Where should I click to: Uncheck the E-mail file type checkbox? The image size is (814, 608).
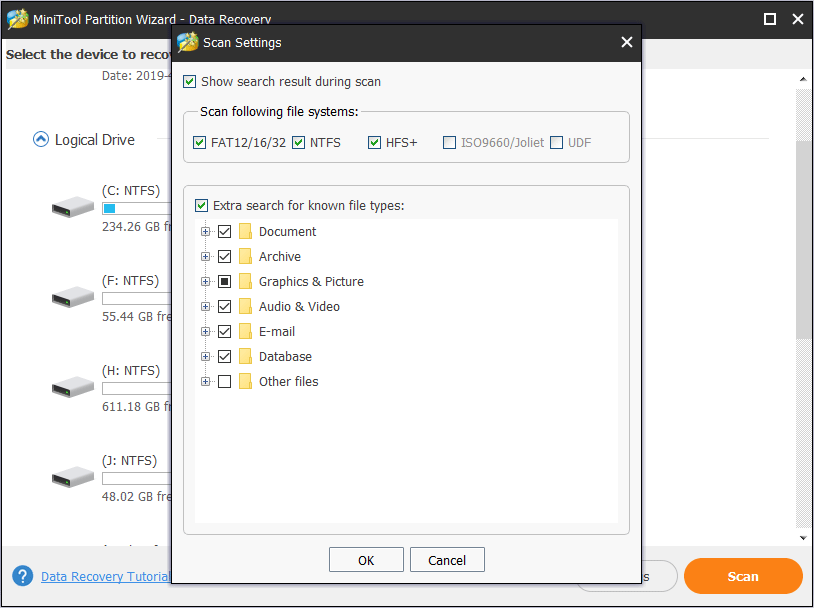pyautogui.click(x=224, y=331)
